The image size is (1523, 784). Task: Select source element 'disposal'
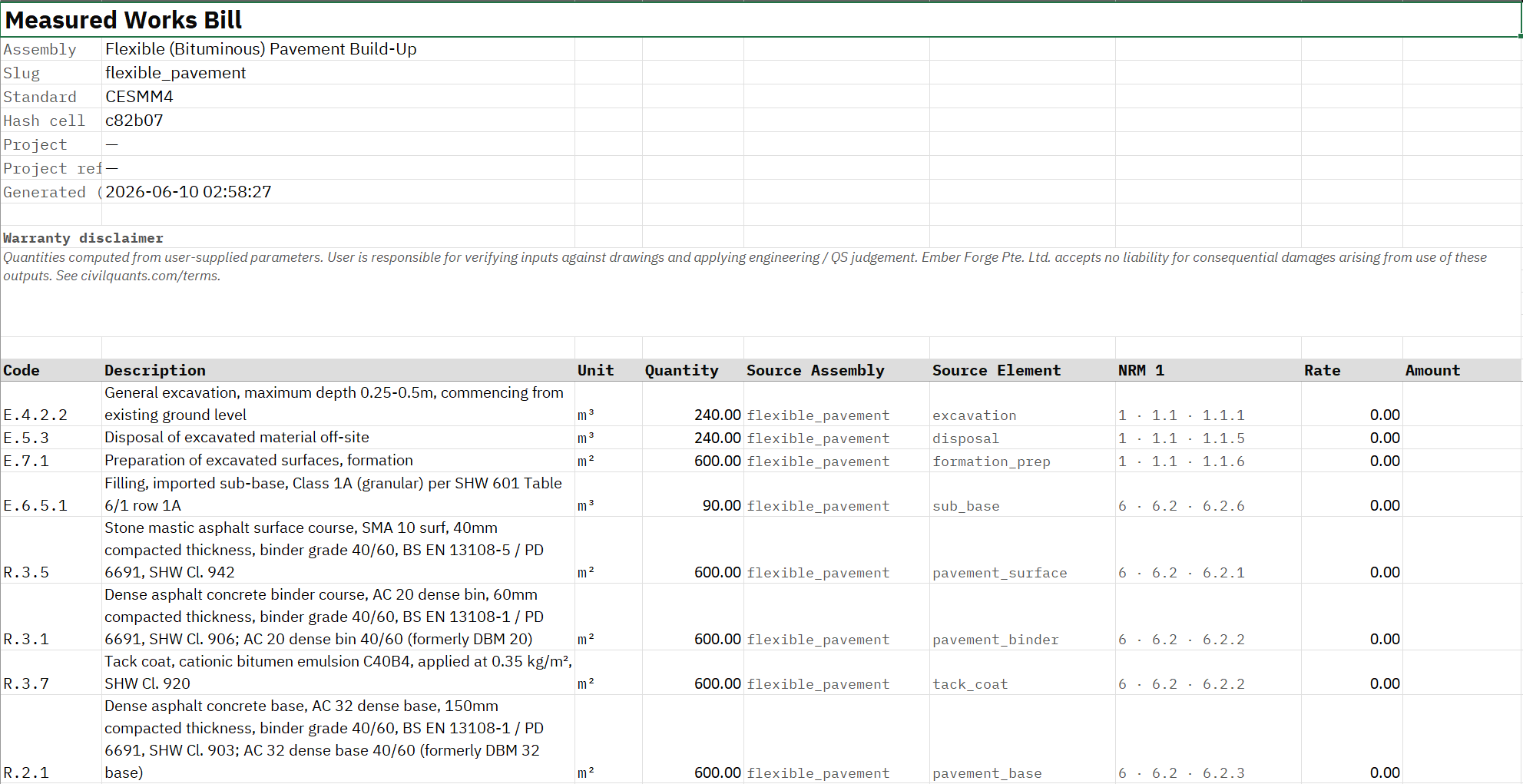tap(1022, 438)
